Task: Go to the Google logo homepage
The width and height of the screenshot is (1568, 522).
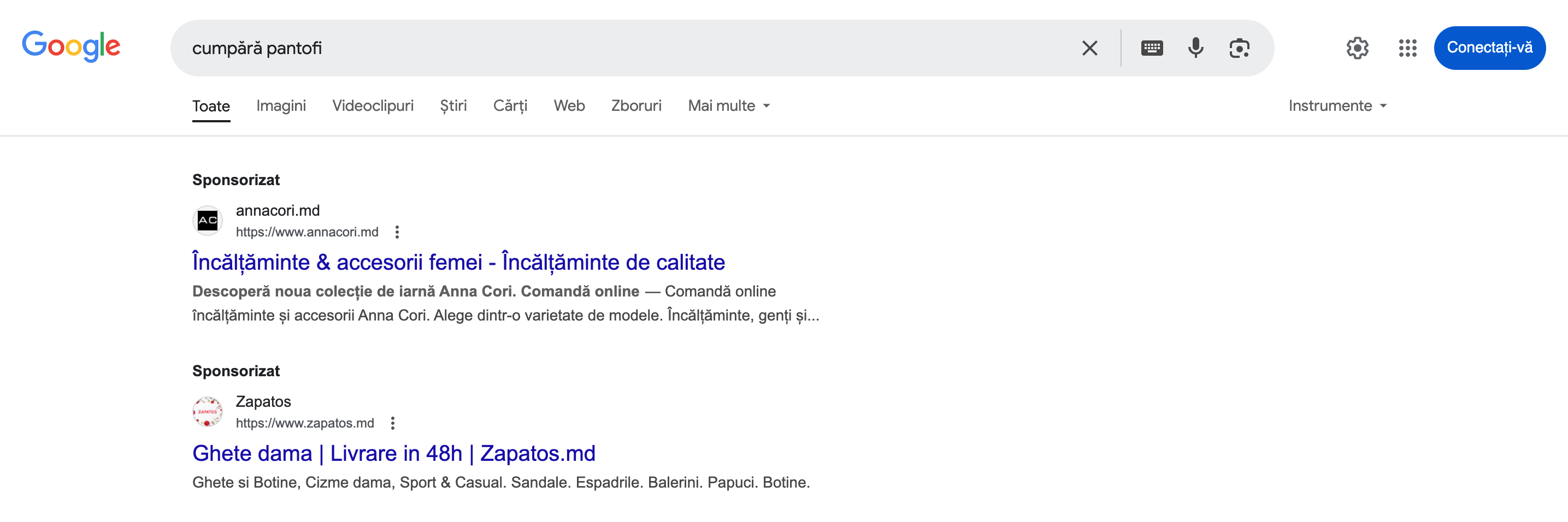Action: [71, 46]
